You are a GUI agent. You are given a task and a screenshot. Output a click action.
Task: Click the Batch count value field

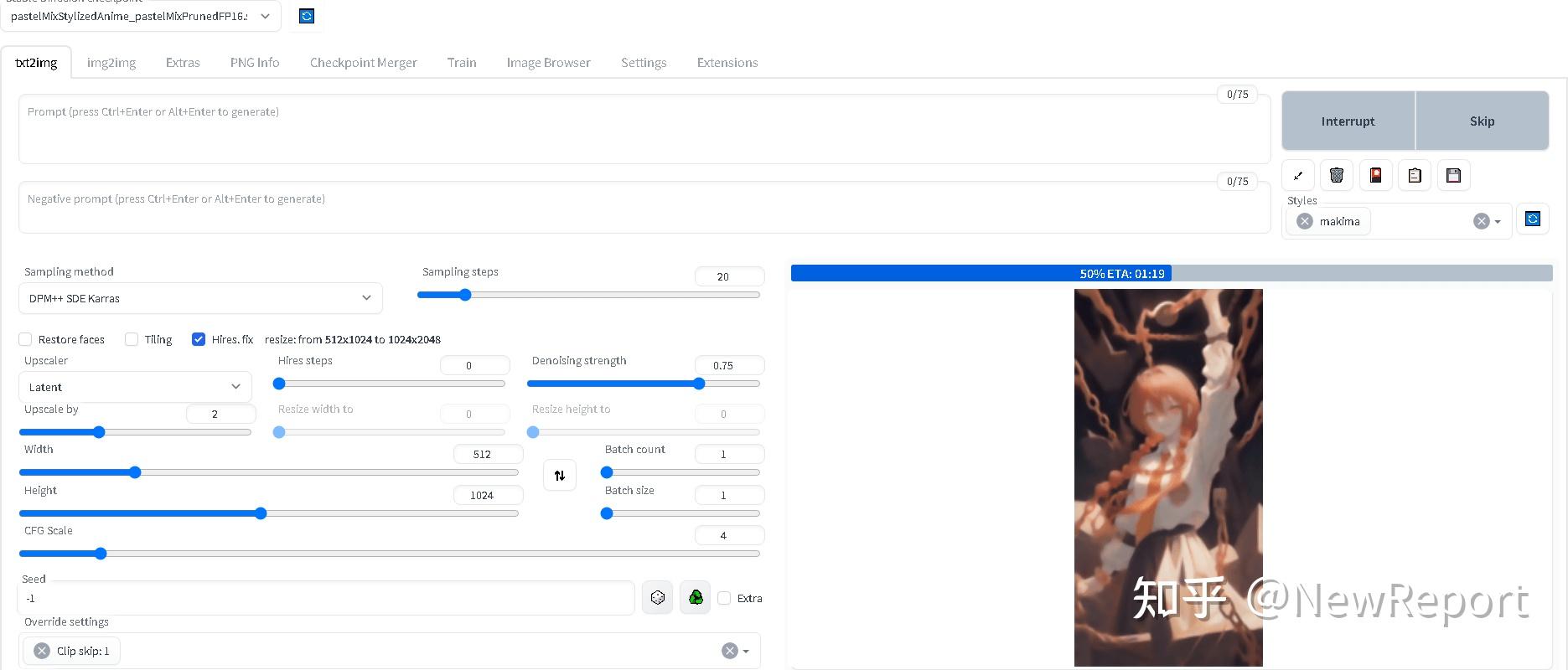coord(729,454)
